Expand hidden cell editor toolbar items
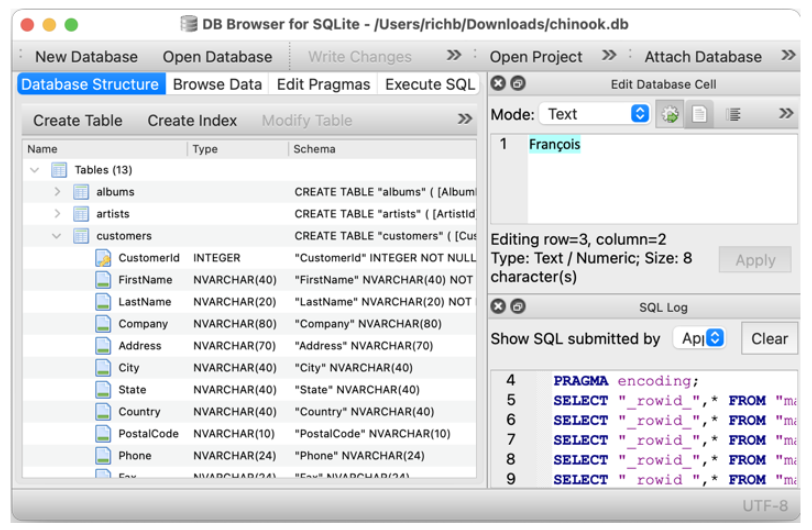 point(786,113)
